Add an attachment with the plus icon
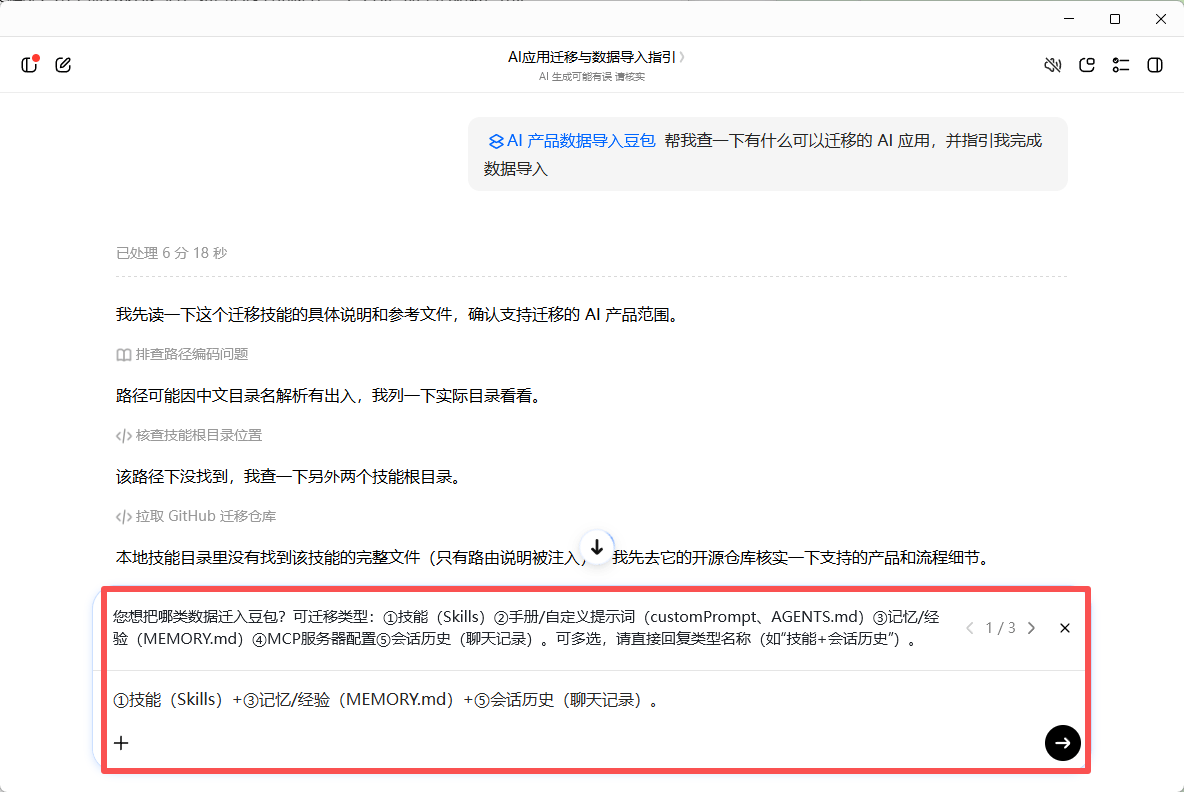The image size is (1184, 792). pyautogui.click(x=121, y=743)
